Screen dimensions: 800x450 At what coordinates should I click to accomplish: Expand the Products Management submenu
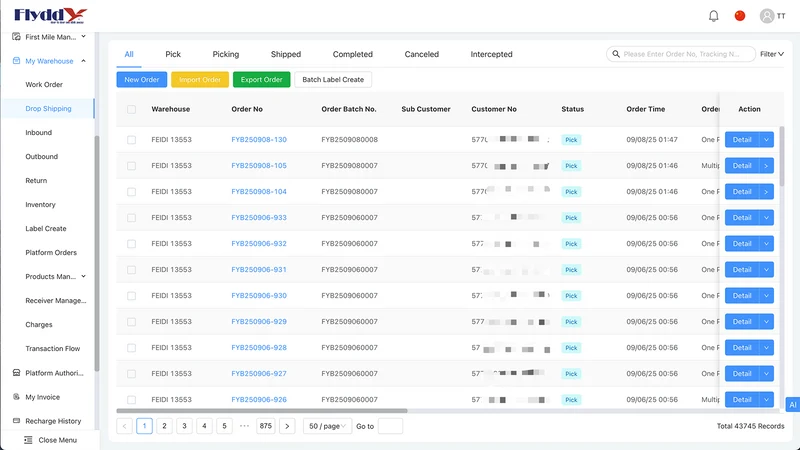(x=83, y=277)
